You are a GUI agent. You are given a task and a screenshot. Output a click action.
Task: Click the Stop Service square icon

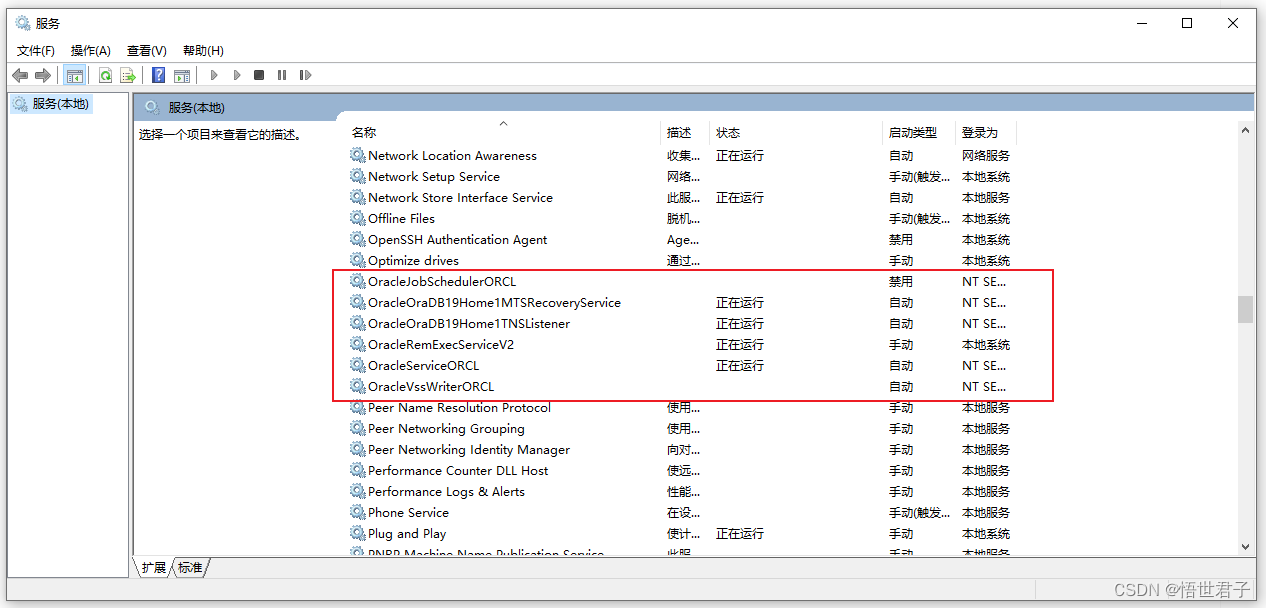[x=259, y=75]
